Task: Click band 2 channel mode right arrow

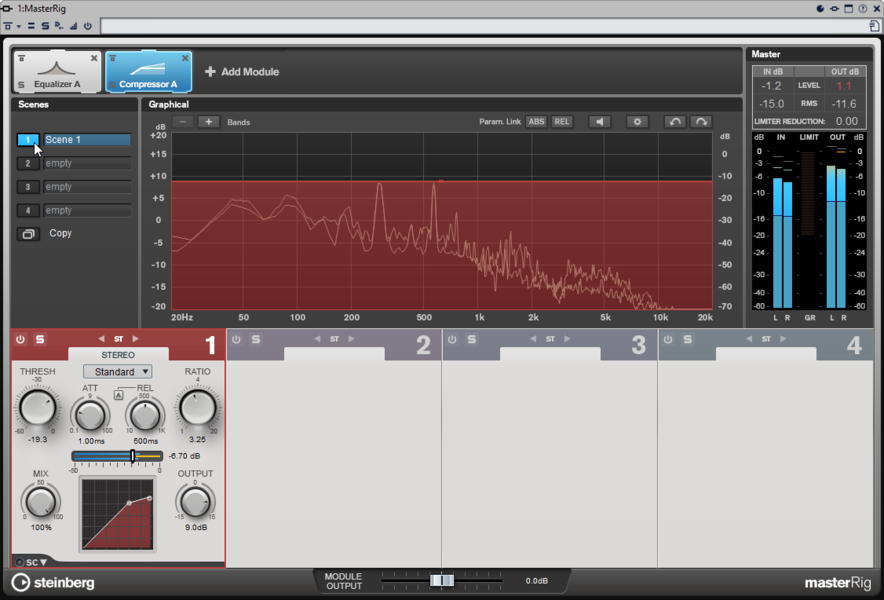Action: [x=351, y=339]
